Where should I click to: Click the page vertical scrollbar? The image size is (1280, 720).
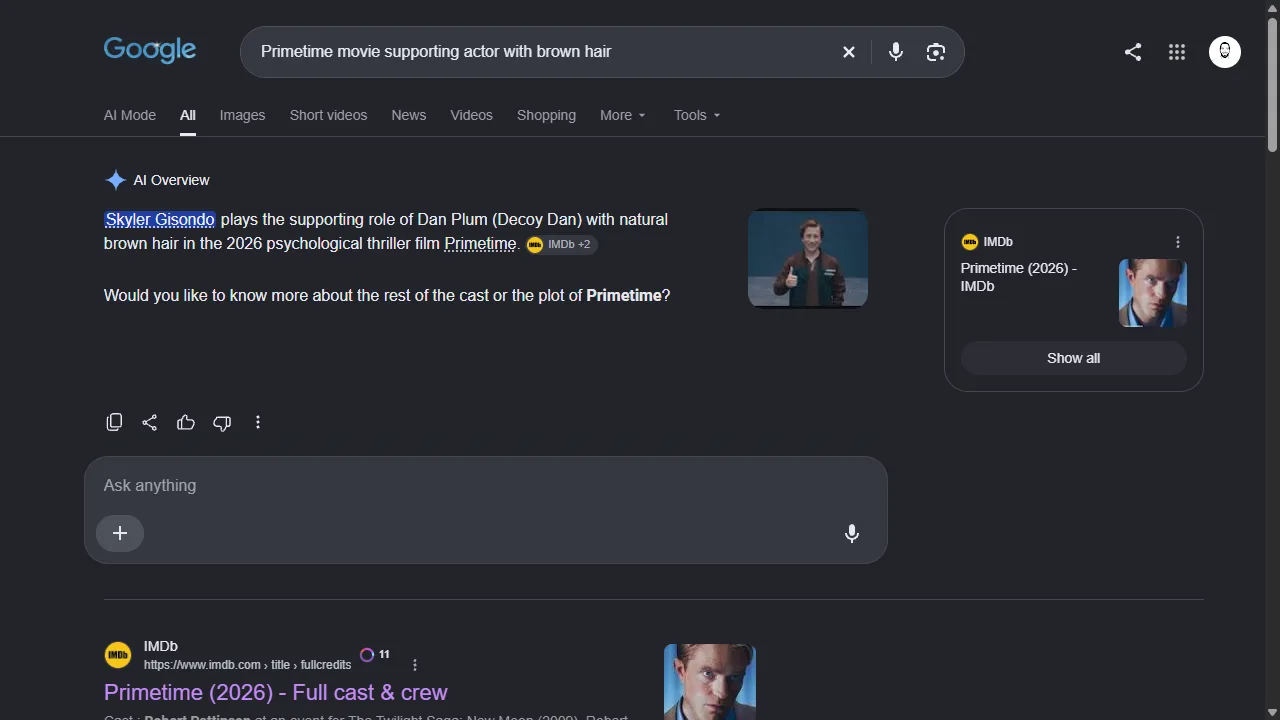click(1273, 85)
